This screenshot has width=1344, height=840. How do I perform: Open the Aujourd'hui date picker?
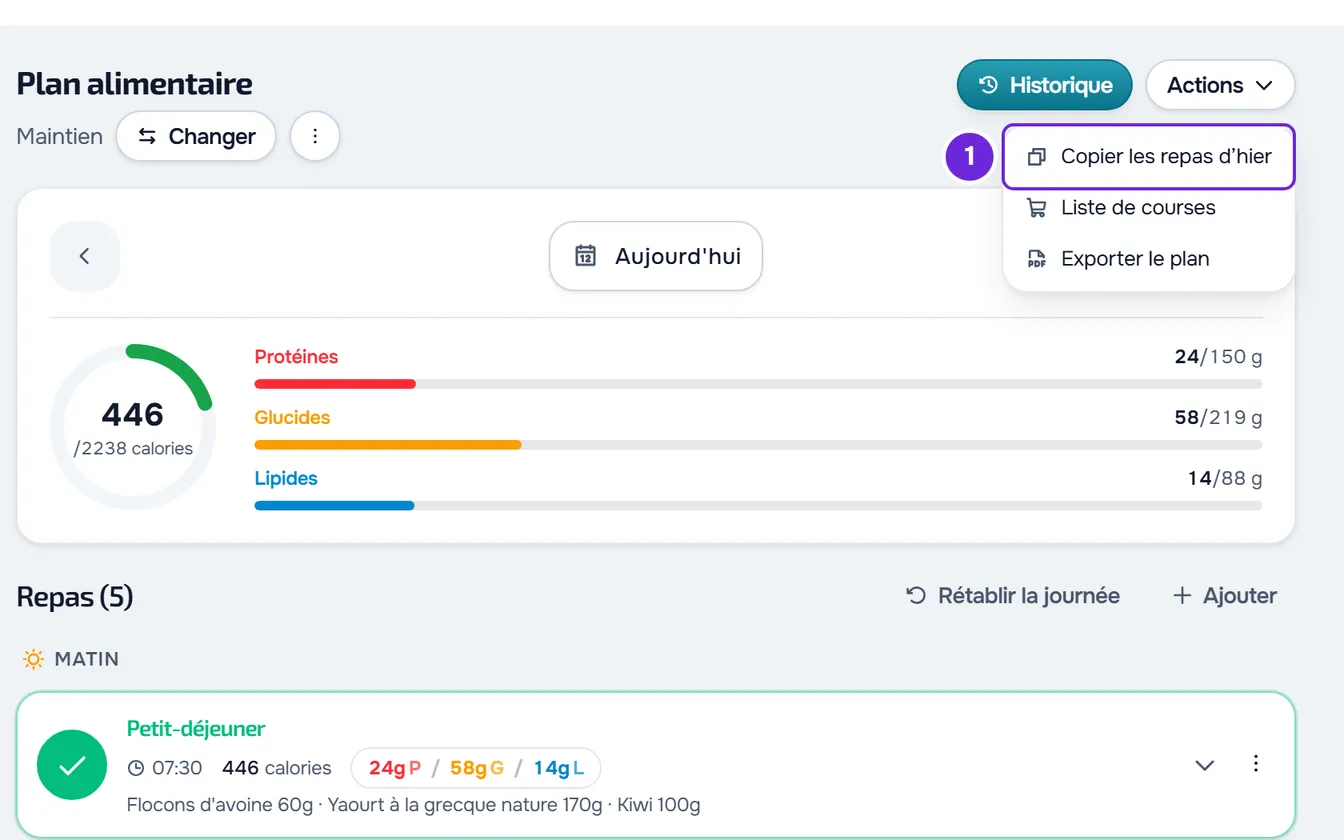656,256
